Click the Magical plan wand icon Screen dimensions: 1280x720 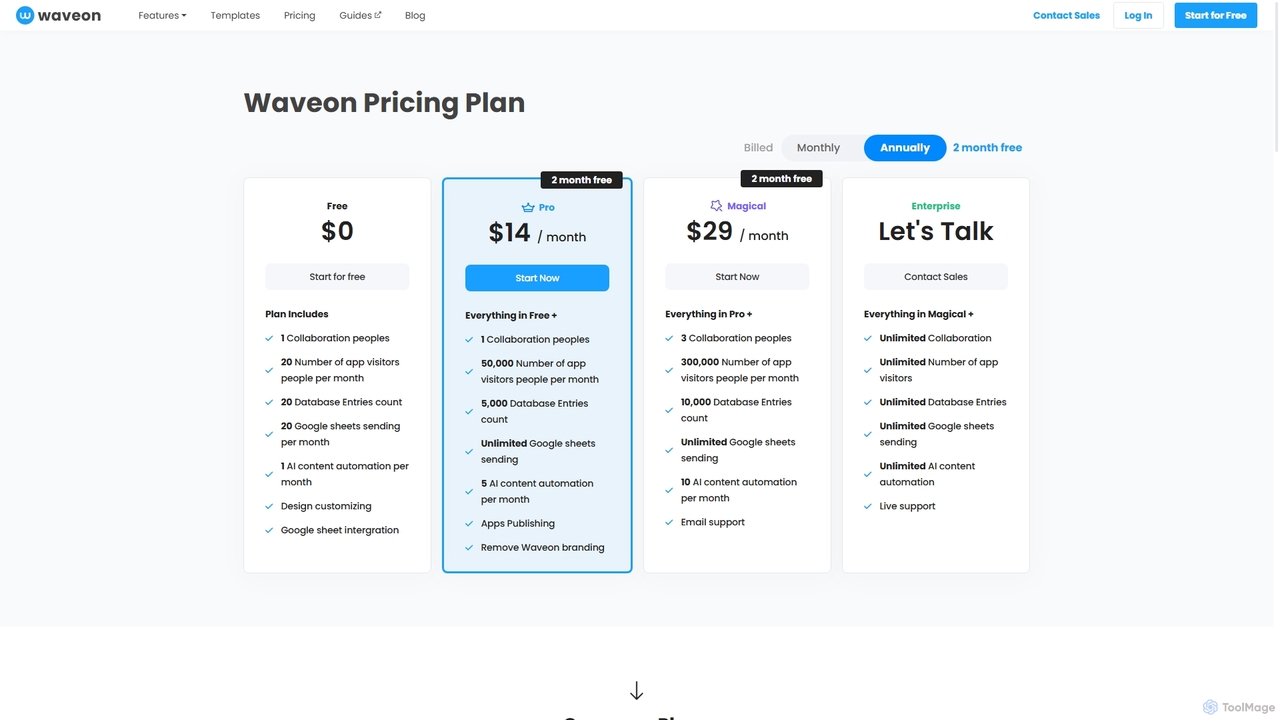pyautogui.click(x=716, y=206)
